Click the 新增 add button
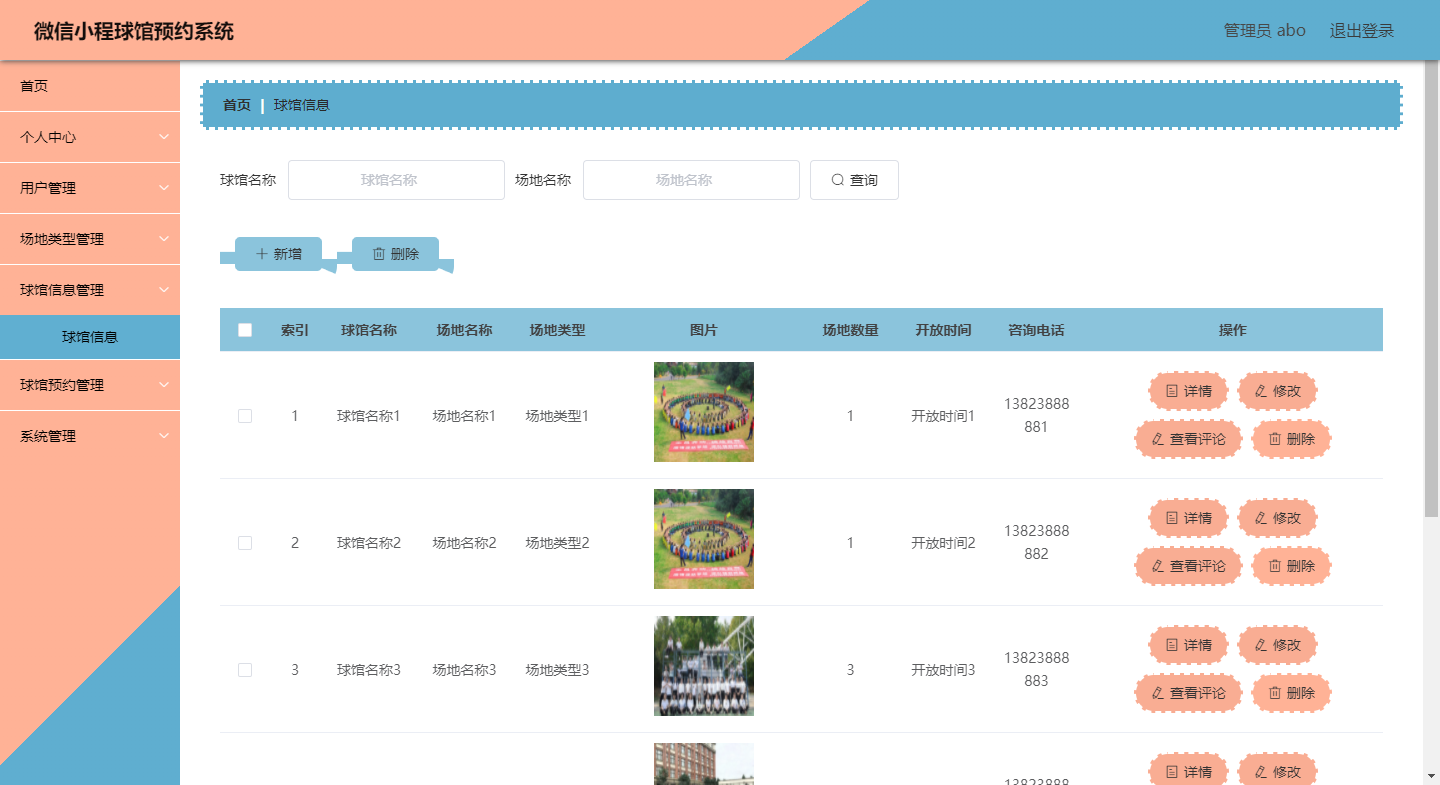 pyautogui.click(x=278, y=254)
